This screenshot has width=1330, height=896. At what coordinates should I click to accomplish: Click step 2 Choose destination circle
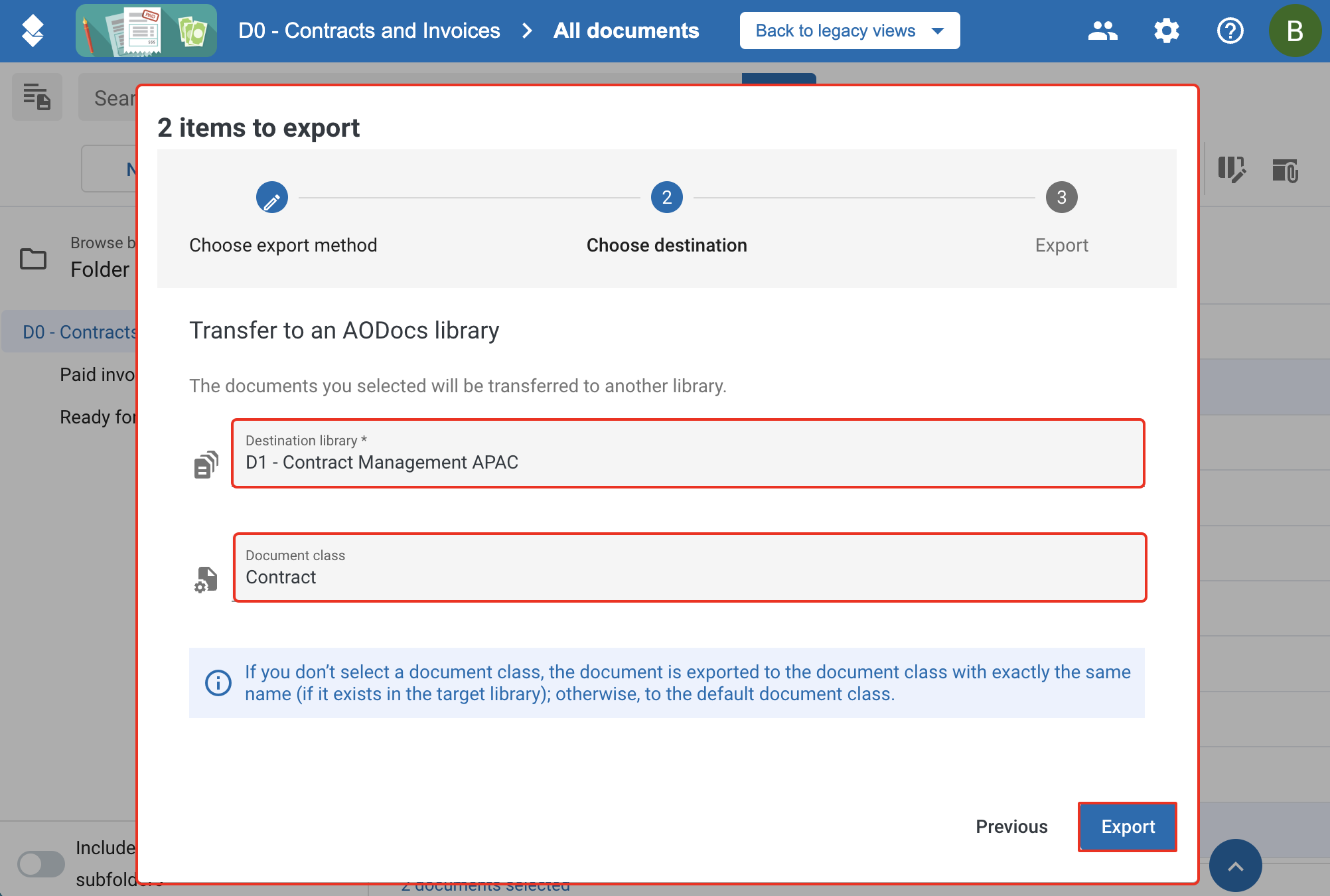[x=667, y=197]
